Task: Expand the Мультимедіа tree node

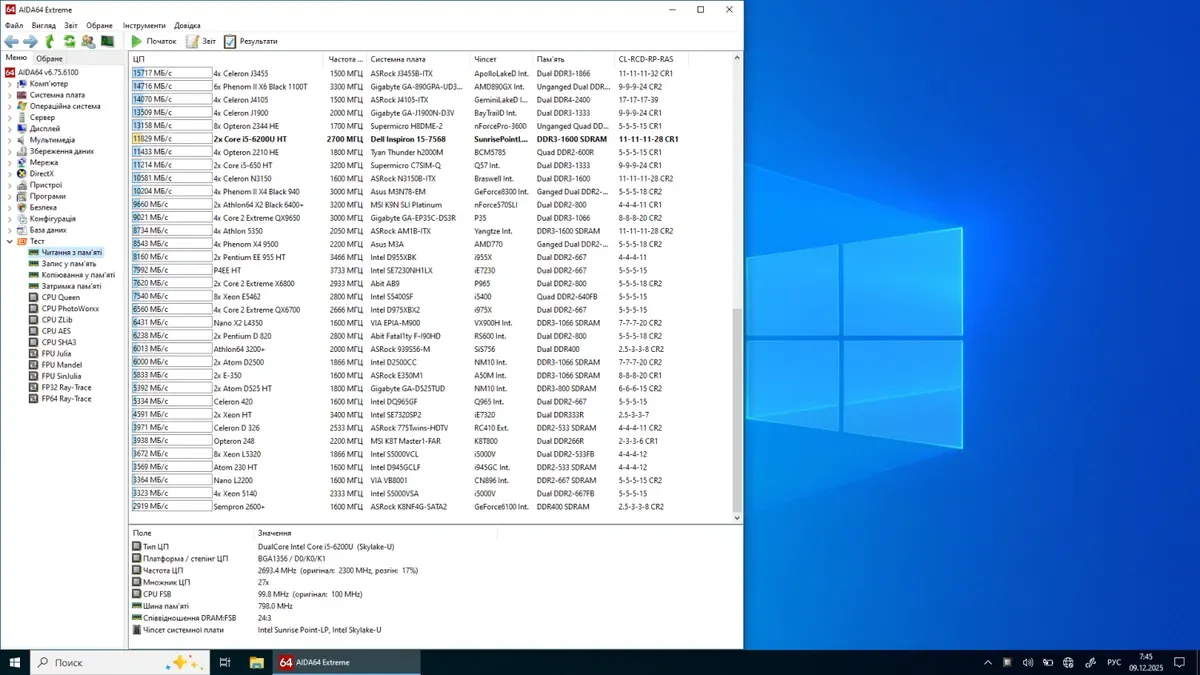Action: [10, 140]
